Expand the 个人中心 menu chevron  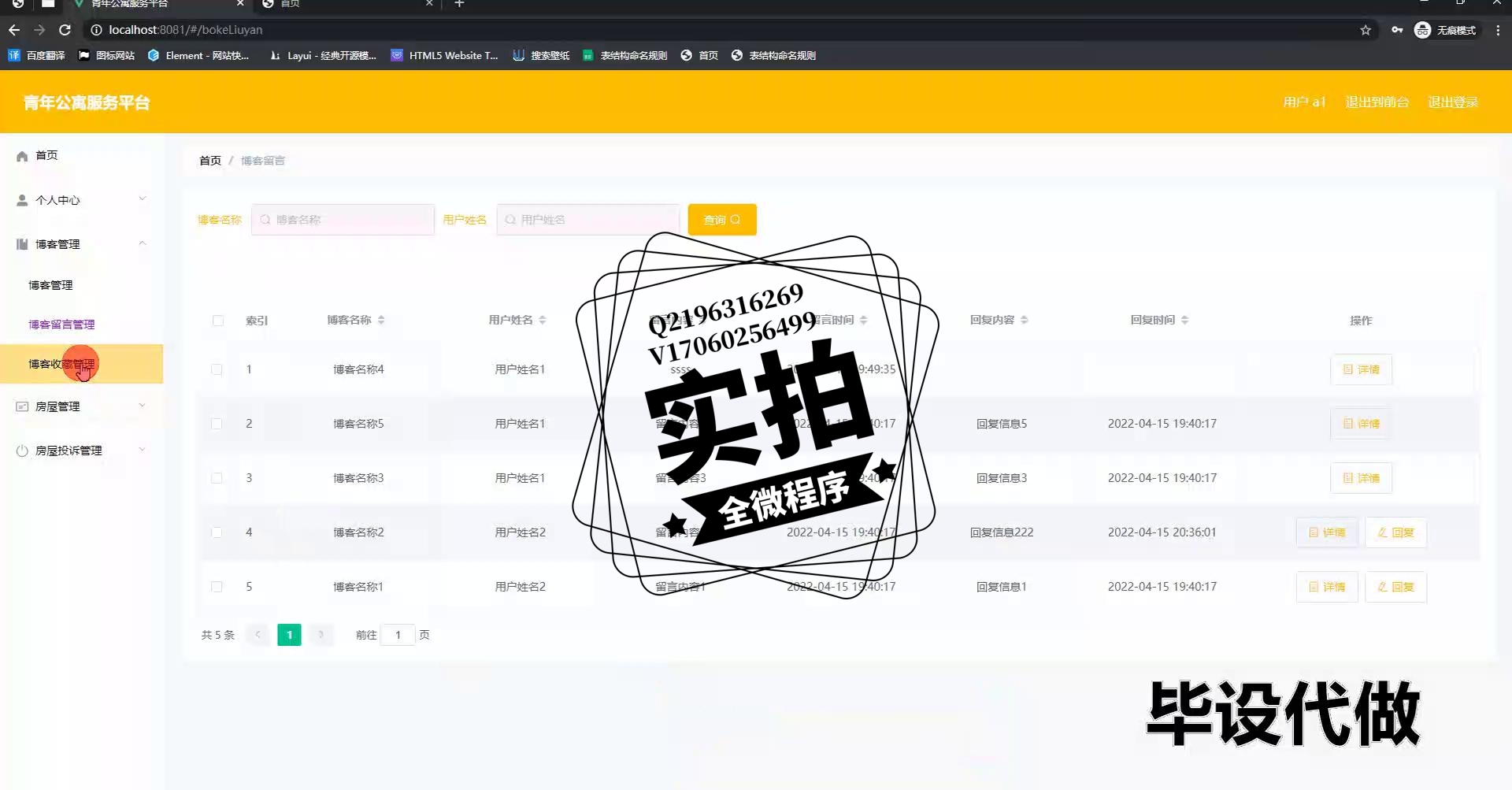tap(143, 198)
